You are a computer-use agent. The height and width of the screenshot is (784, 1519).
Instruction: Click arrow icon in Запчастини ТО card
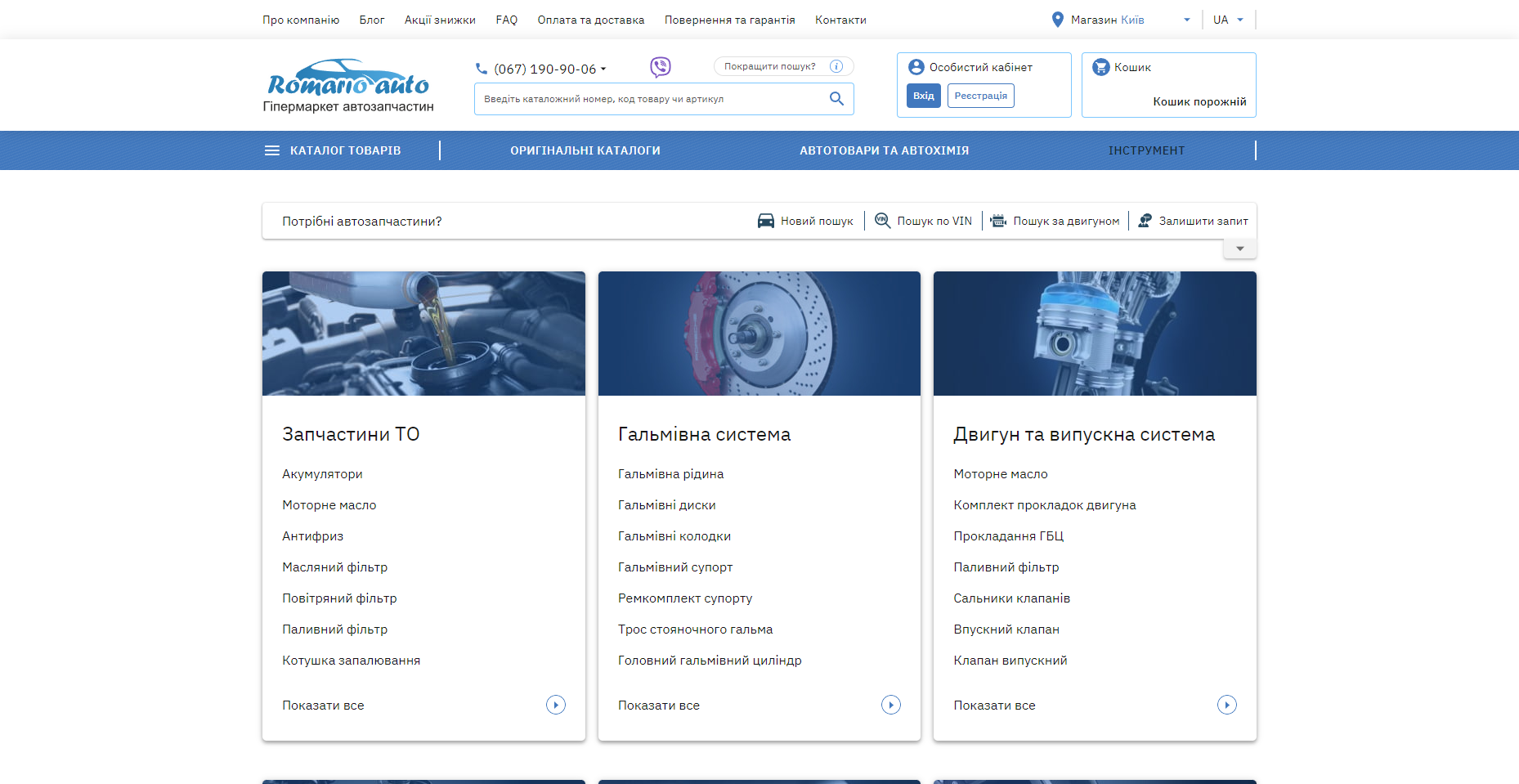[556, 705]
